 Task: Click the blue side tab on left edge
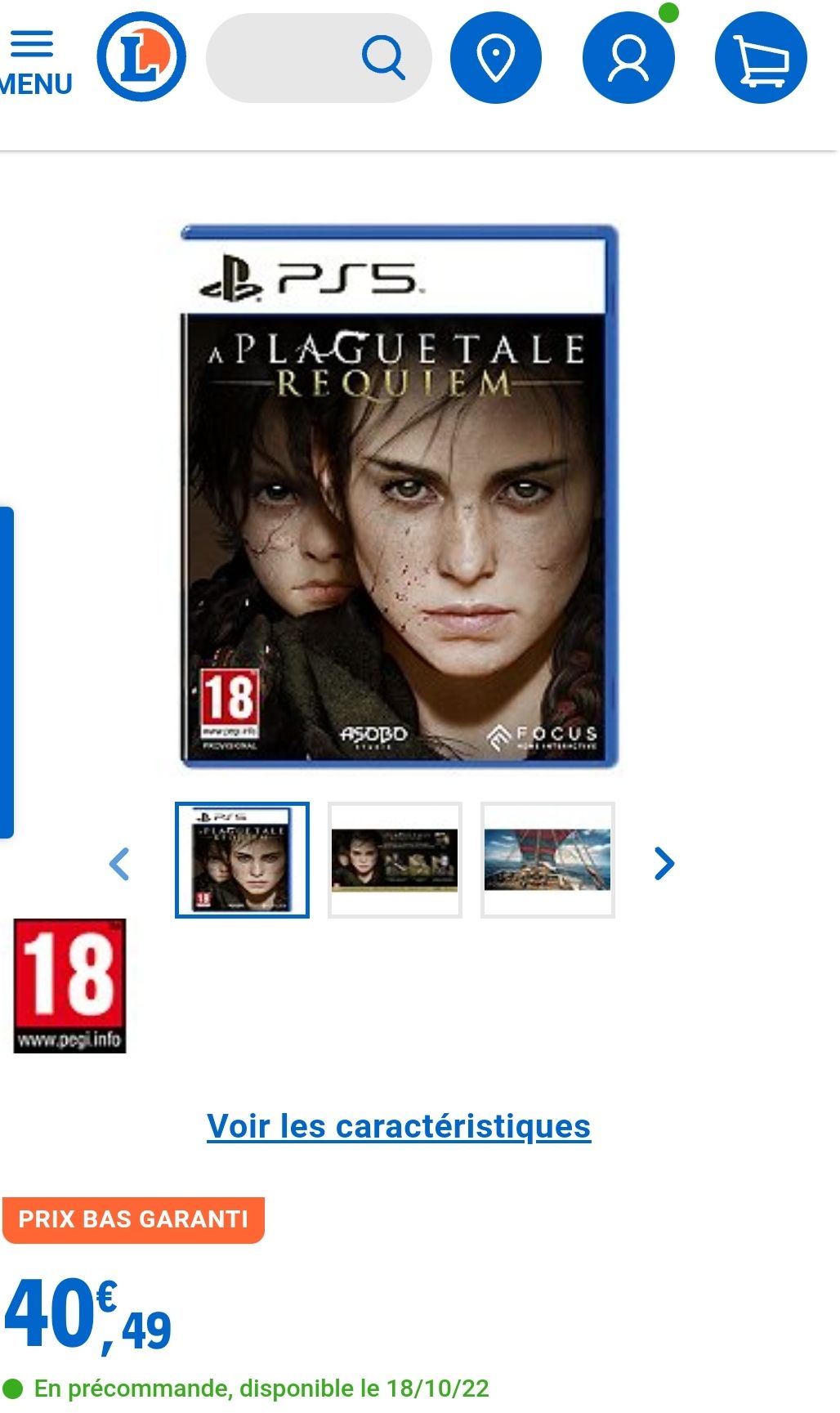pos(7,673)
